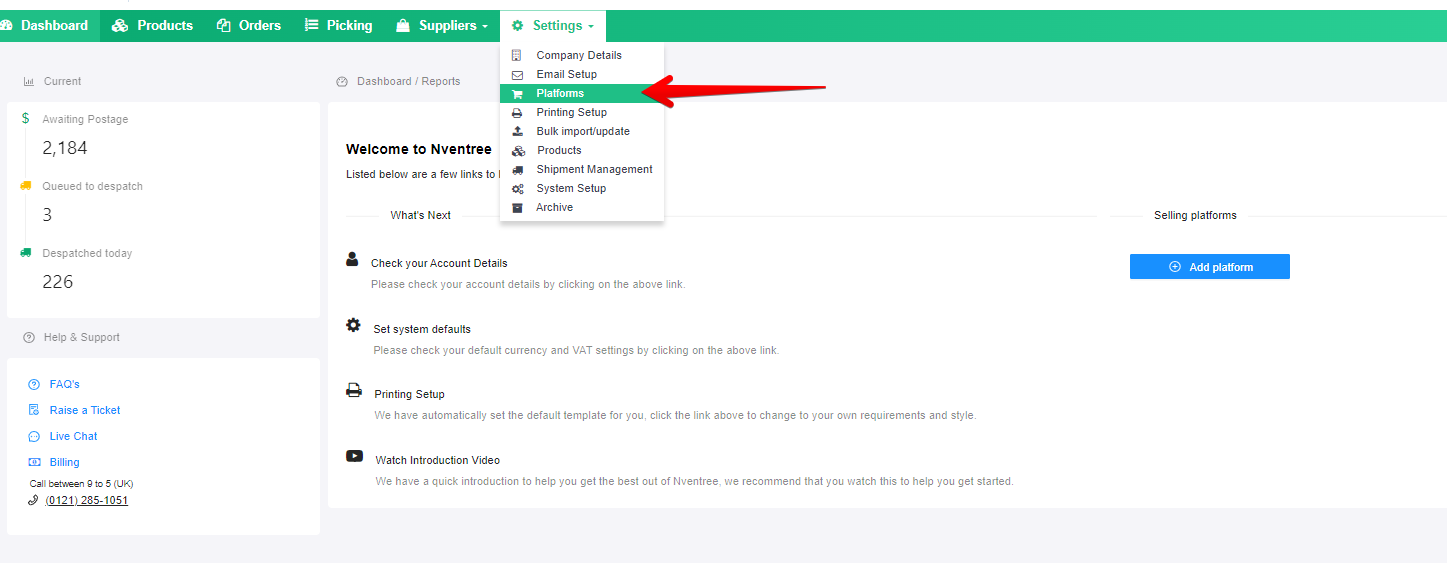Viewport: 1447px width, 563px height.
Task: Click the Despatched today truck icon
Action: coord(25,252)
